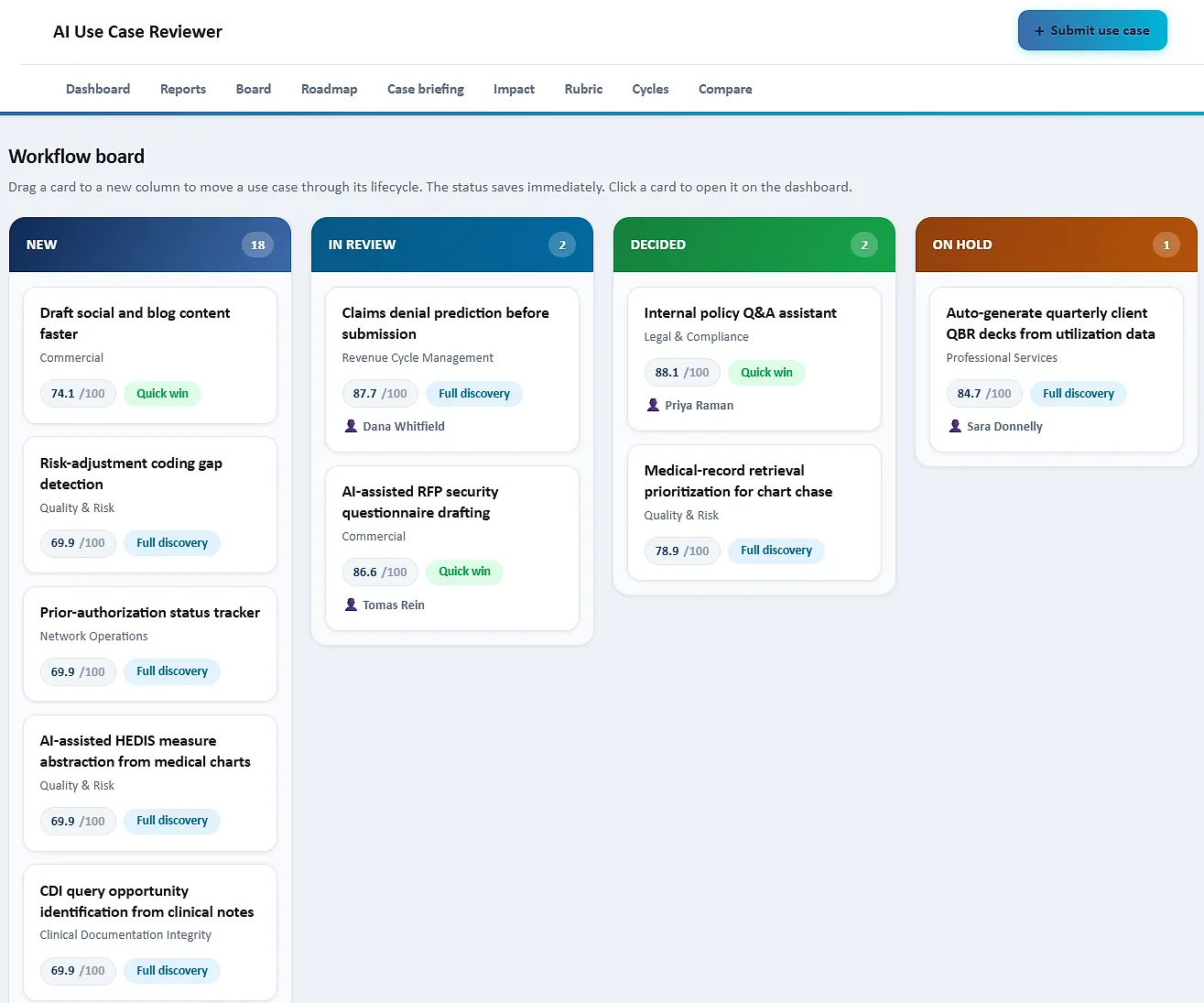Open CDI query opportunity identification card
This screenshot has width=1204, height=1003.
pos(150,932)
